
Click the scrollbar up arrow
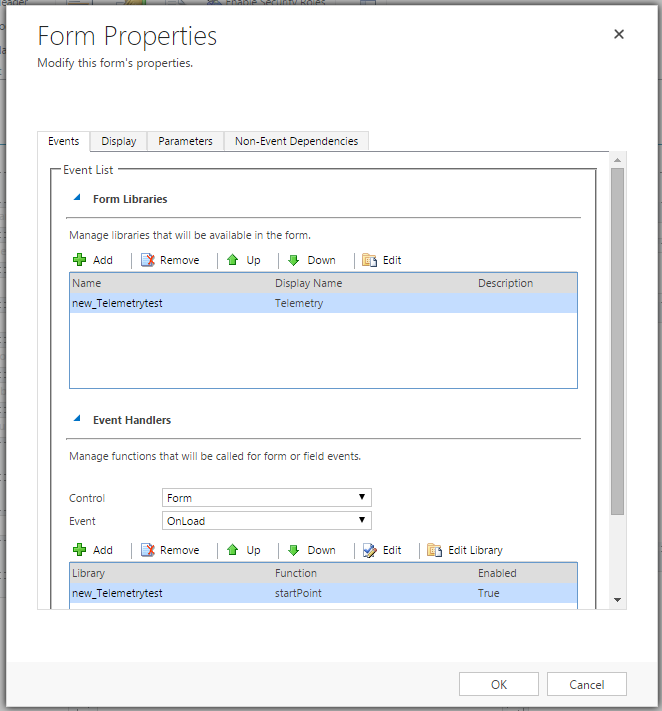(x=618, y=160)
